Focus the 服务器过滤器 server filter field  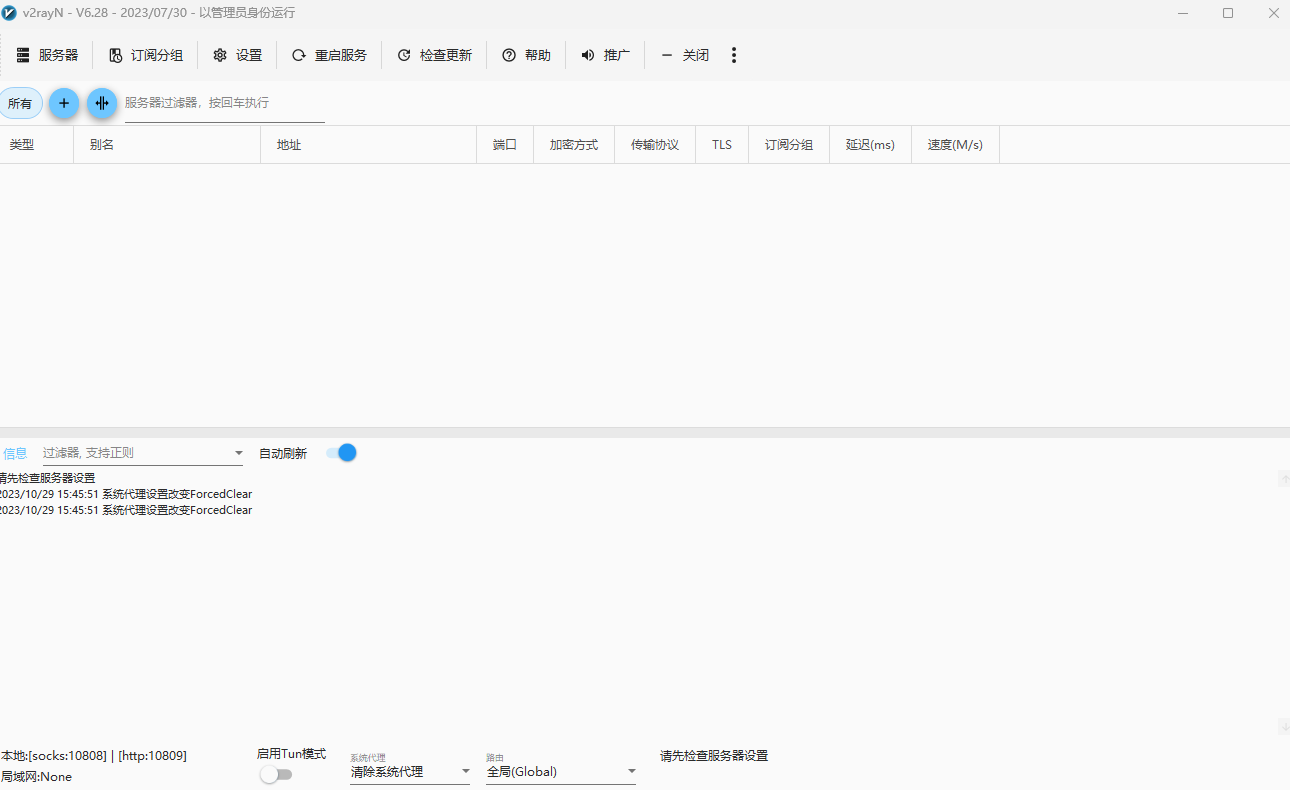coord(224,103)
